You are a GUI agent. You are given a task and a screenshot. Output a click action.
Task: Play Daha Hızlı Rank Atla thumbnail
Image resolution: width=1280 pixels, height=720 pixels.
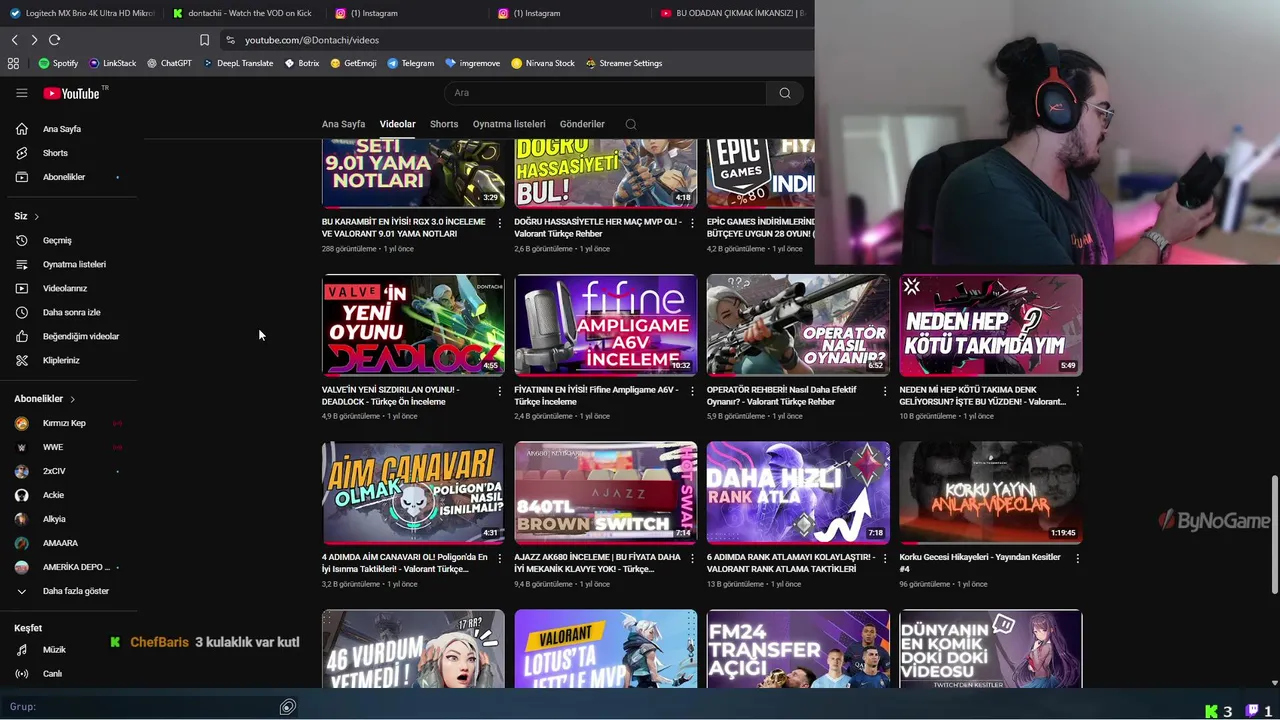click(x=798, y=493)
